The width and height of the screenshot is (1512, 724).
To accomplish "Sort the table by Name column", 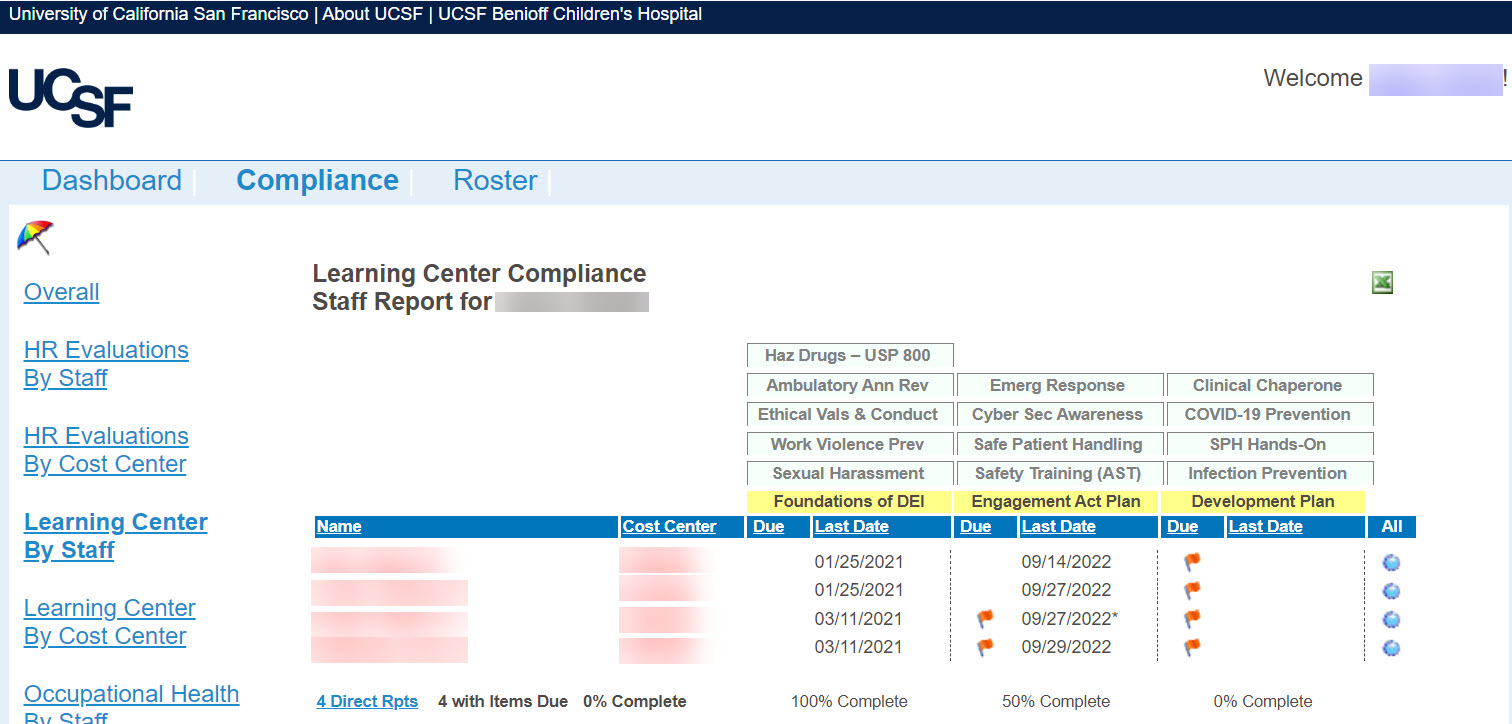I will pyautogui.click(x=339, y=527).
